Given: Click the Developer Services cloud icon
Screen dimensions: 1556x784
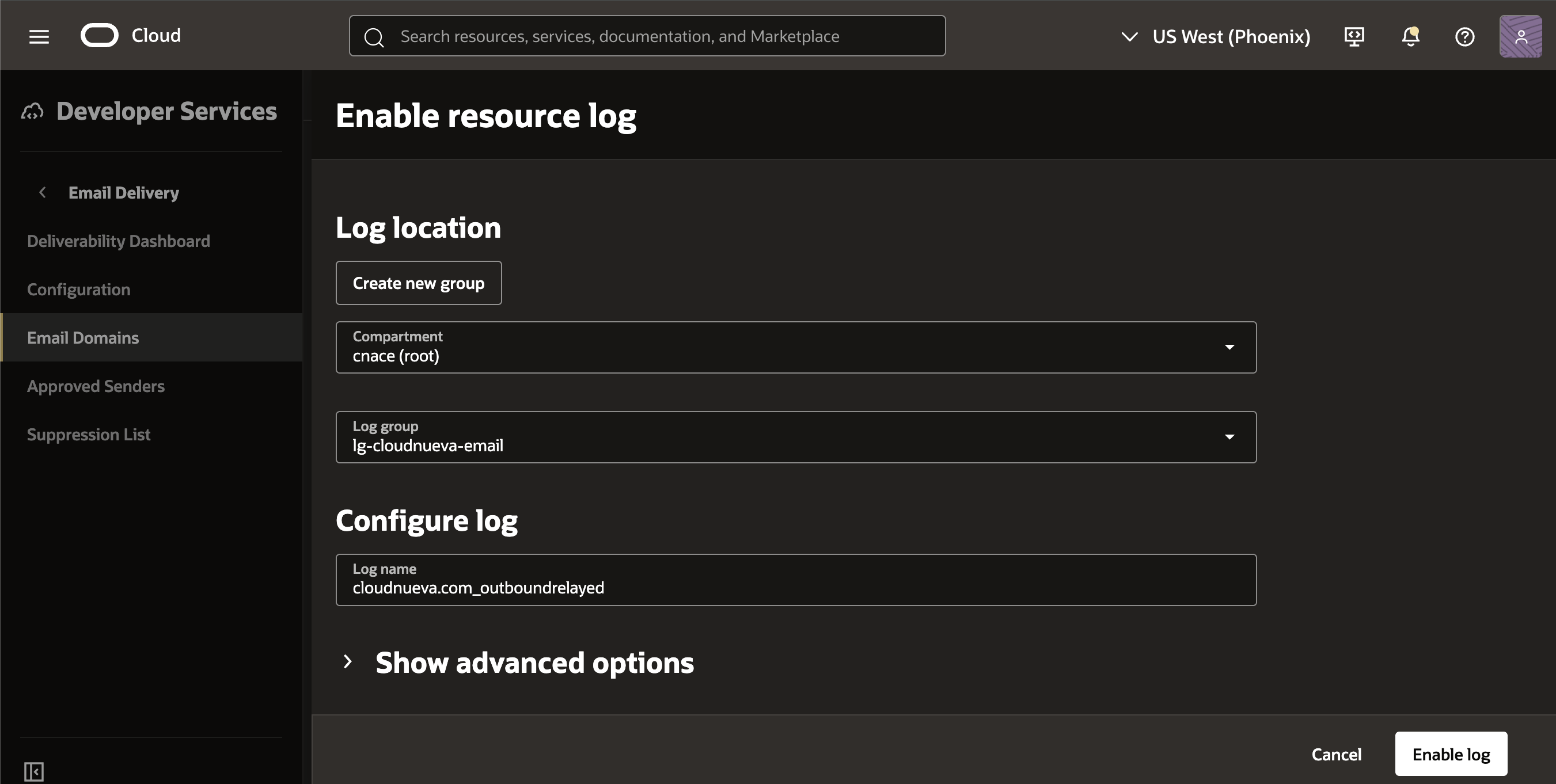Looking at the screenshot, I should [x=33, y=111].
